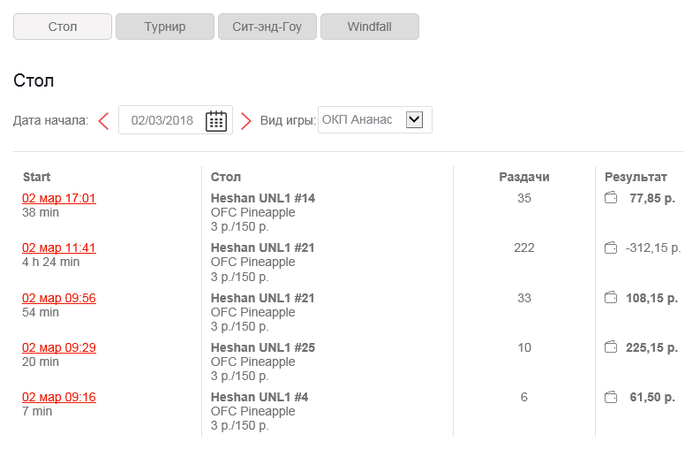Click wallet icon beside -312,15 р. result
This screenshot has width=700, height=457.
point(611,248)
